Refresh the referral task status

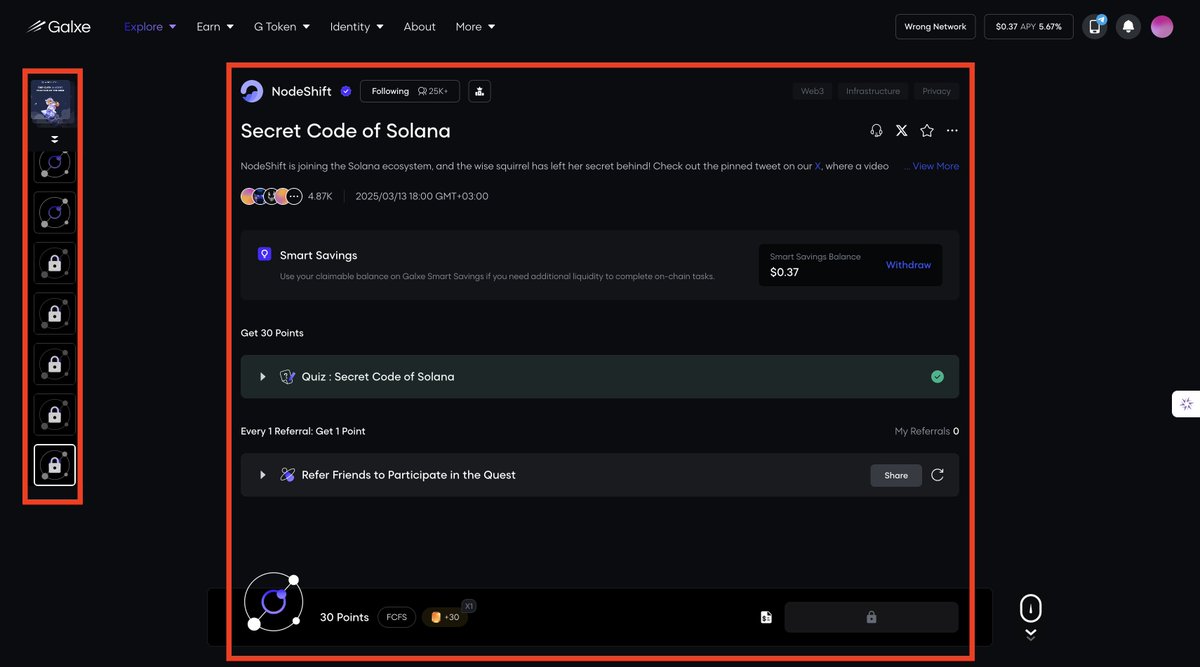(x=937, y=475)
